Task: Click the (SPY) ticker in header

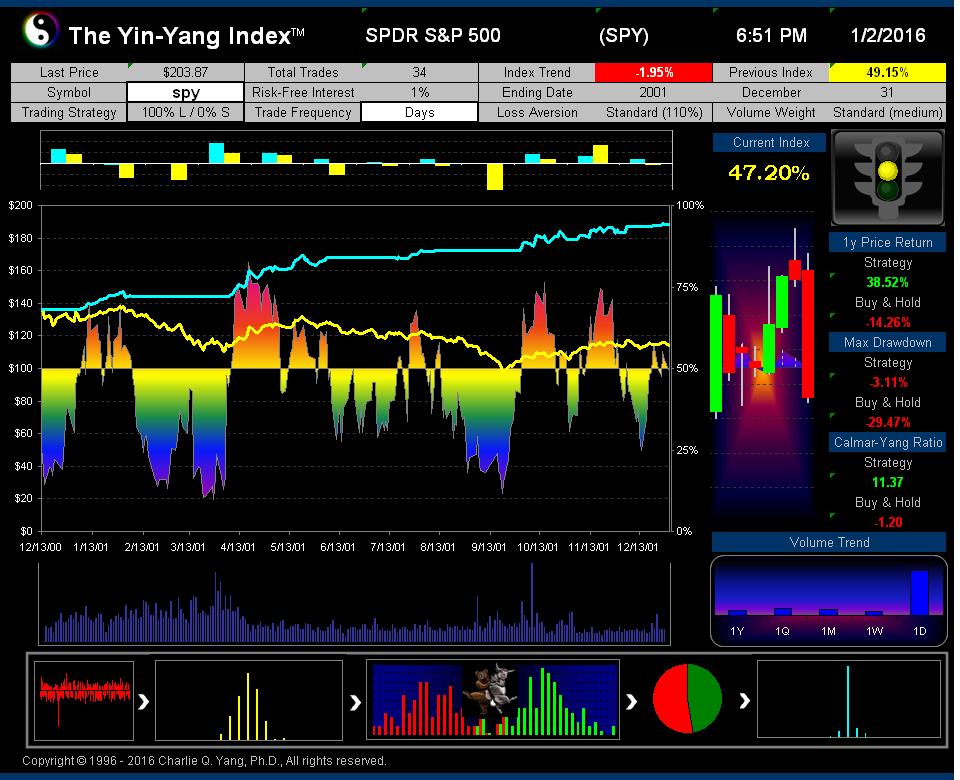Action: coord(623,36)
